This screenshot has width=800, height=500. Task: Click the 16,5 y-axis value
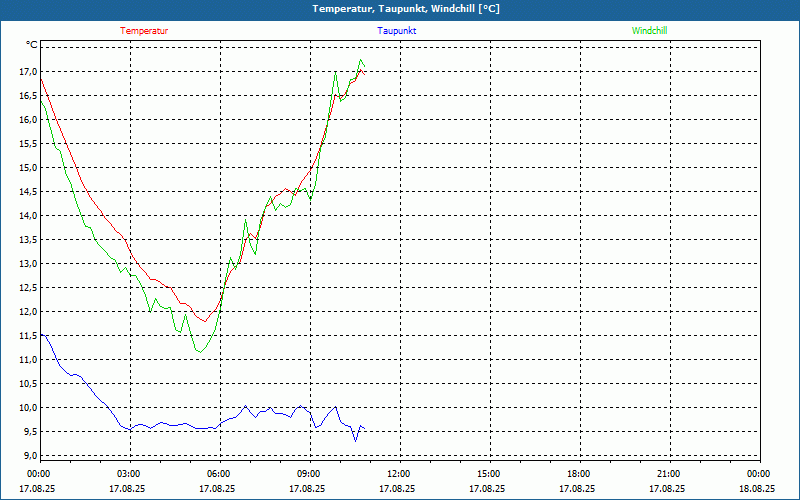(x=28, y=95)
